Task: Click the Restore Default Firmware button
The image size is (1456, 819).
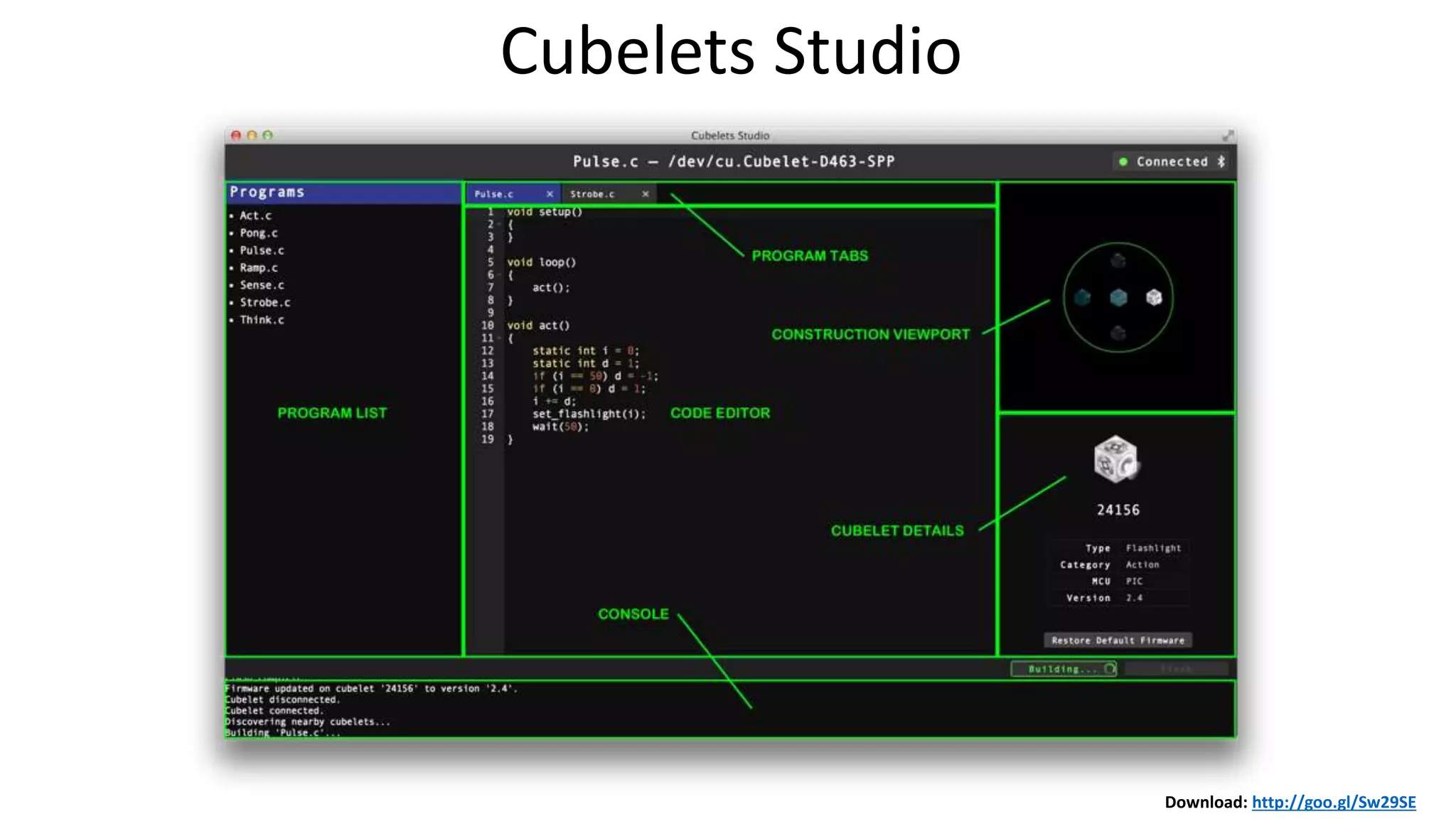Action: point(1118,641)
